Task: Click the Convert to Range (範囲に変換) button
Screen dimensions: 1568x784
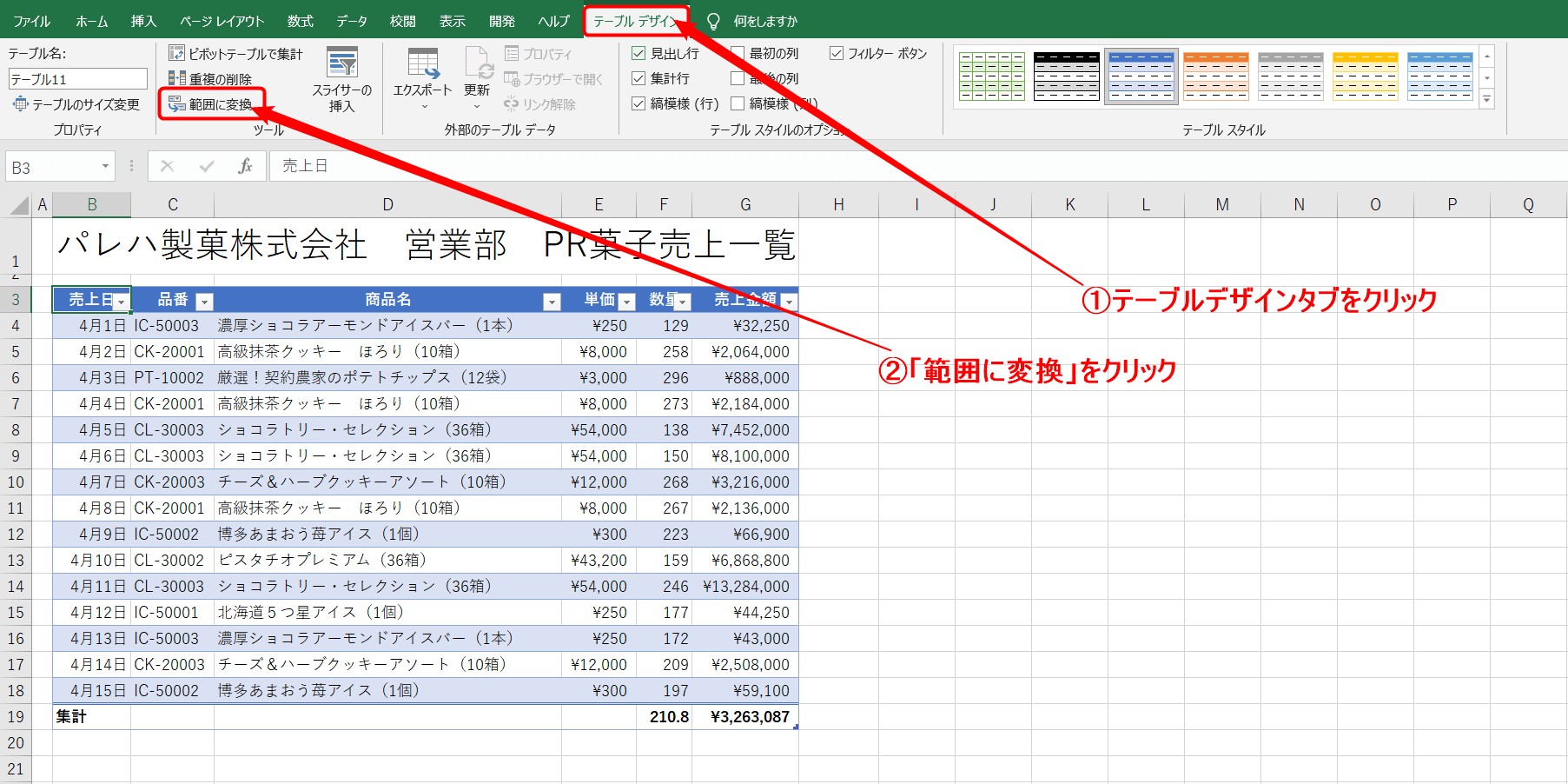Action: tap(211, 104)
